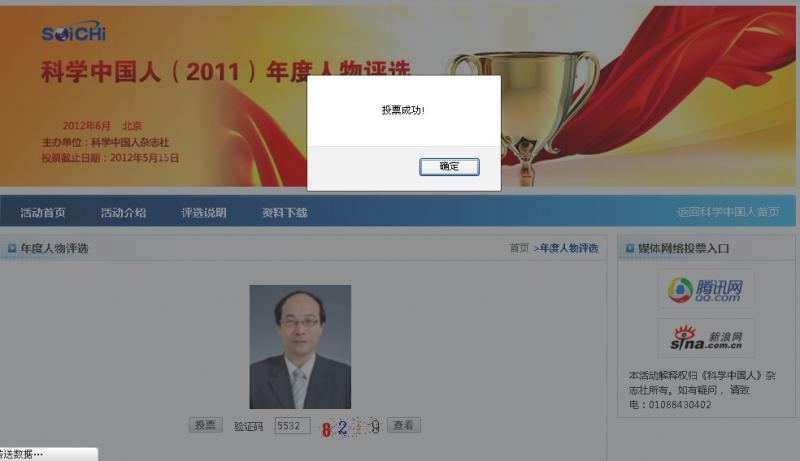
Task: Open the Sina 新浪网 voting logo
Action: (x=706, y=338)
